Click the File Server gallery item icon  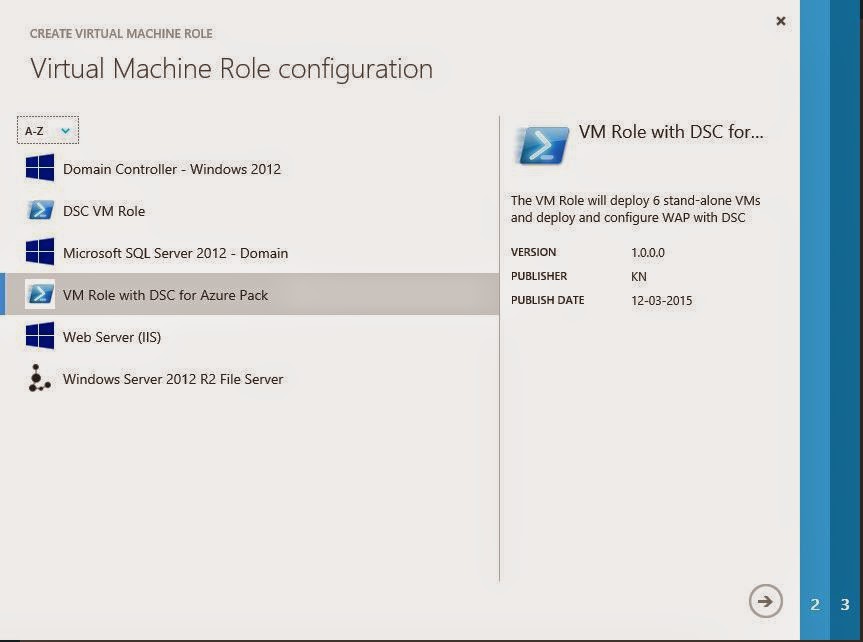pos(40,378)
